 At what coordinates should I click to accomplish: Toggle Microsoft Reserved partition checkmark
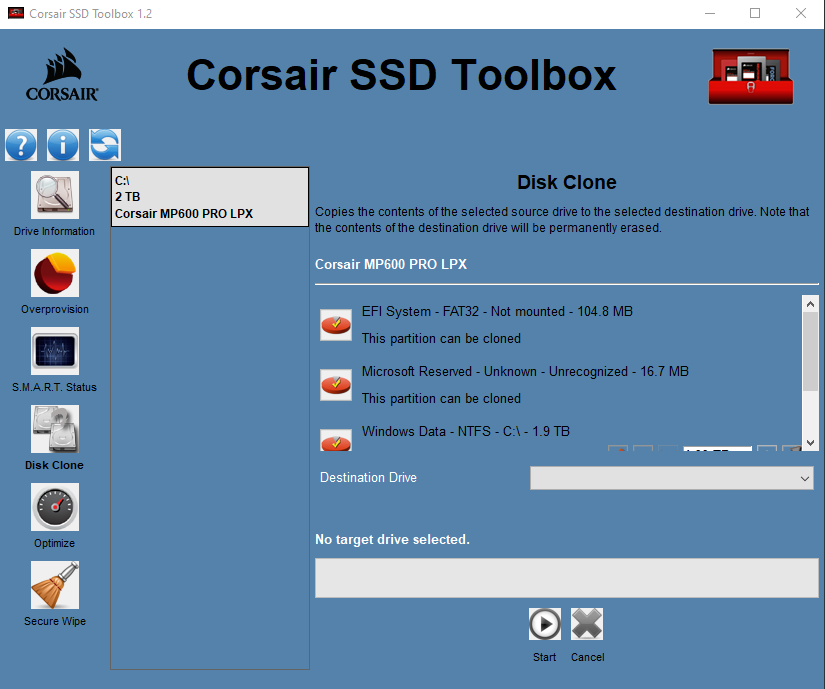point(336,384)
